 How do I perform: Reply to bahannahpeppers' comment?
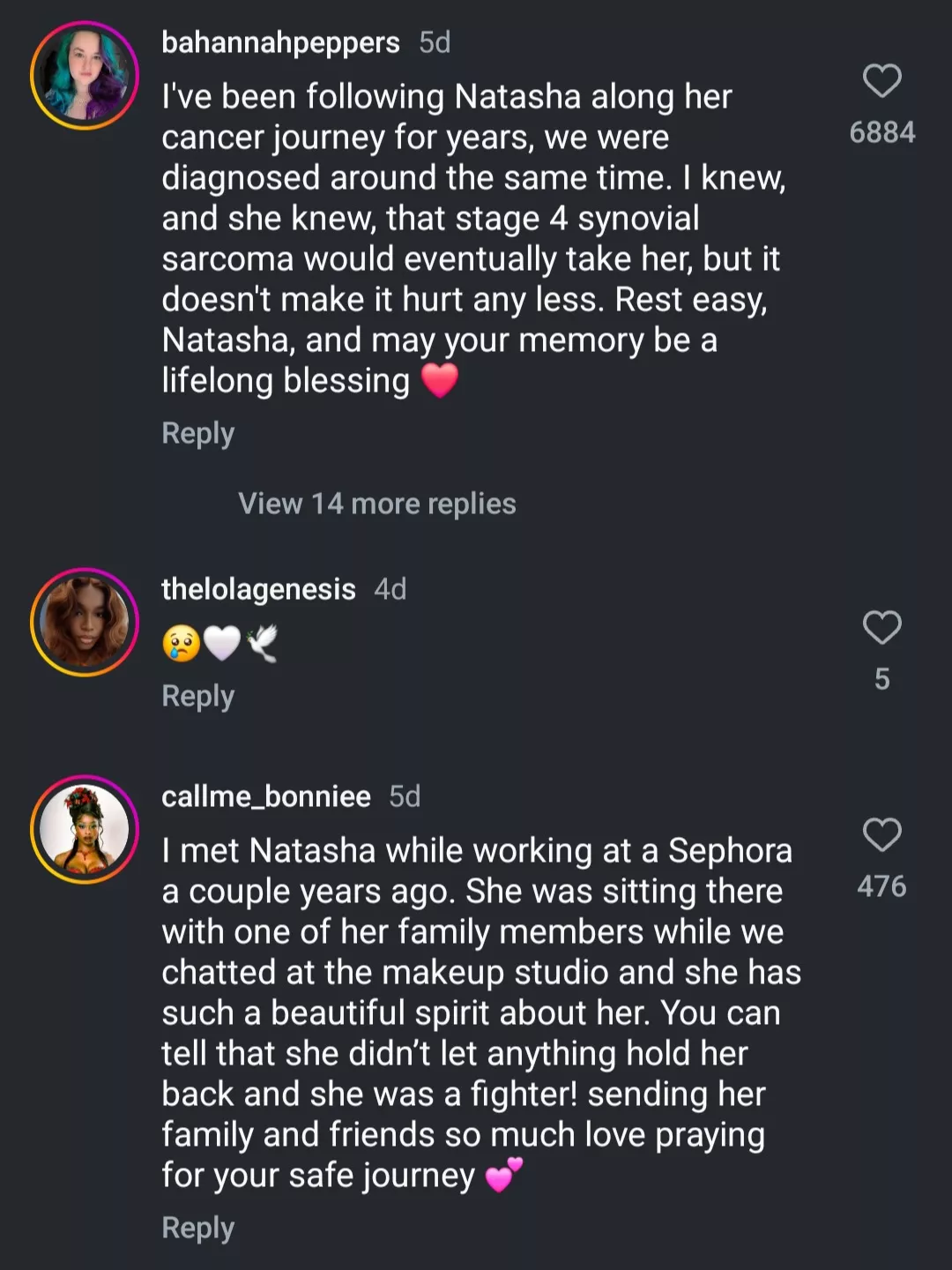[x=197, y=433]
